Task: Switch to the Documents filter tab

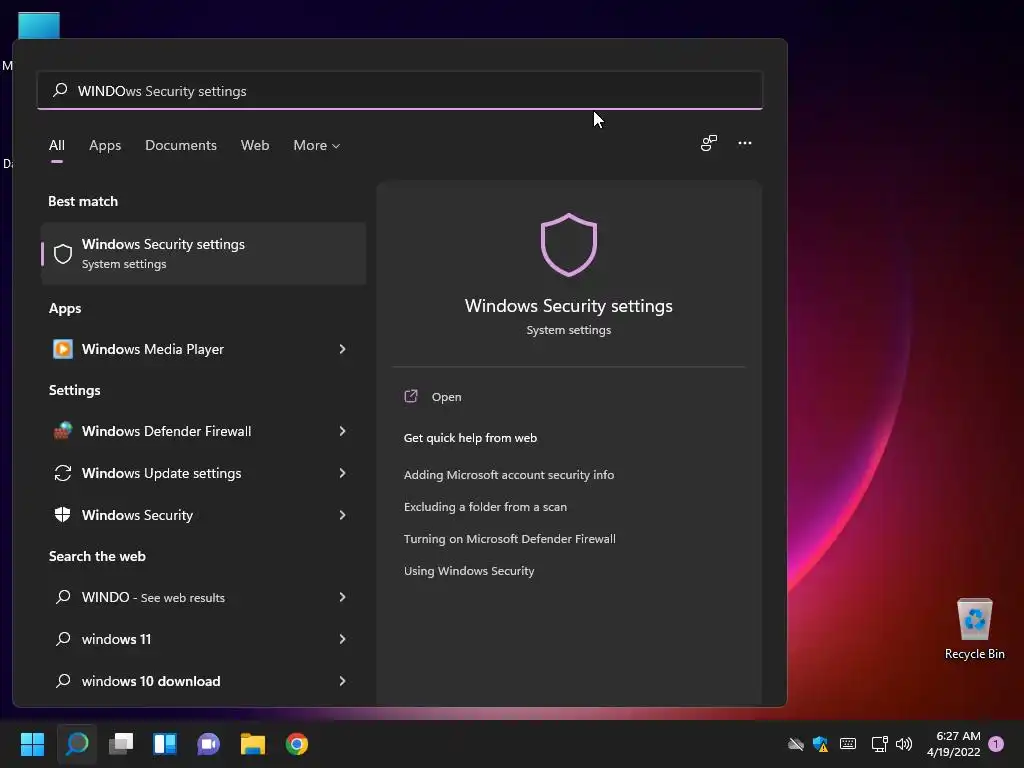Action: [x=181, y=145]
